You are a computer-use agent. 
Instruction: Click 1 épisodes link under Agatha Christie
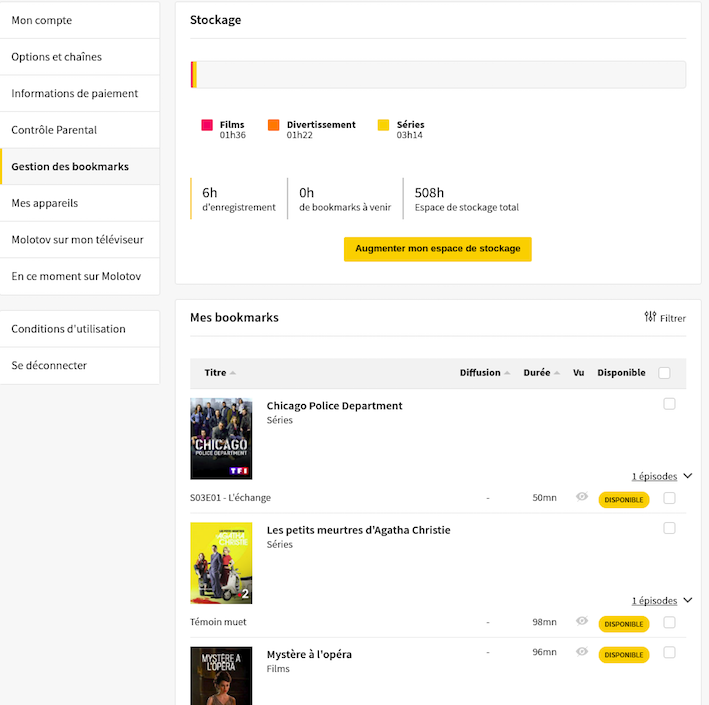654,601
